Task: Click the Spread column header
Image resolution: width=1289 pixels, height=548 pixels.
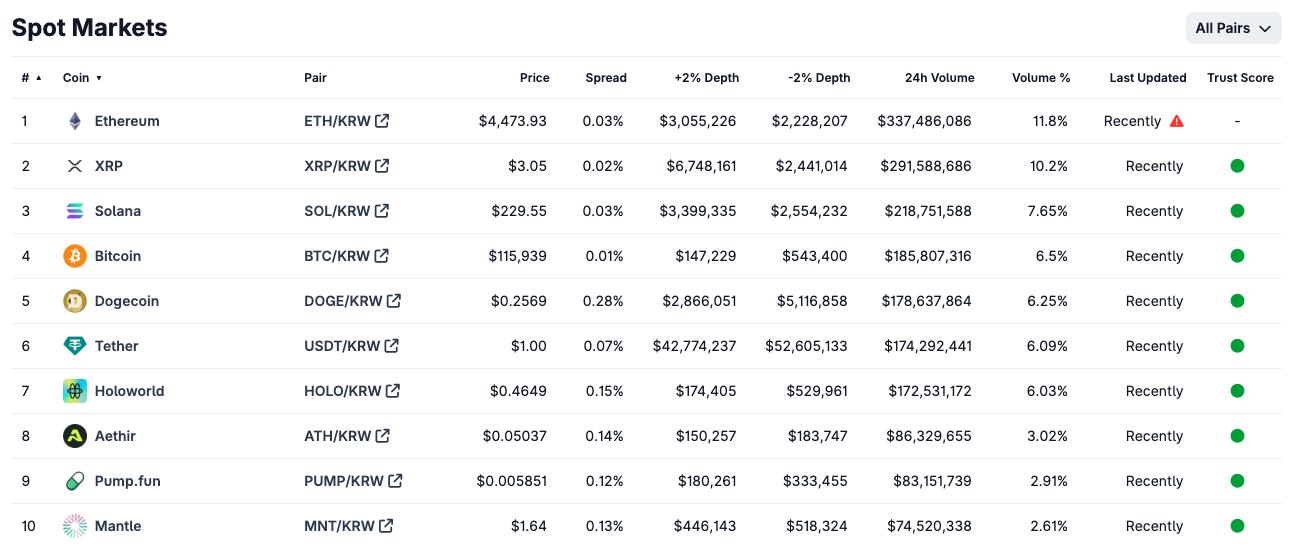Action: (606, 78)
